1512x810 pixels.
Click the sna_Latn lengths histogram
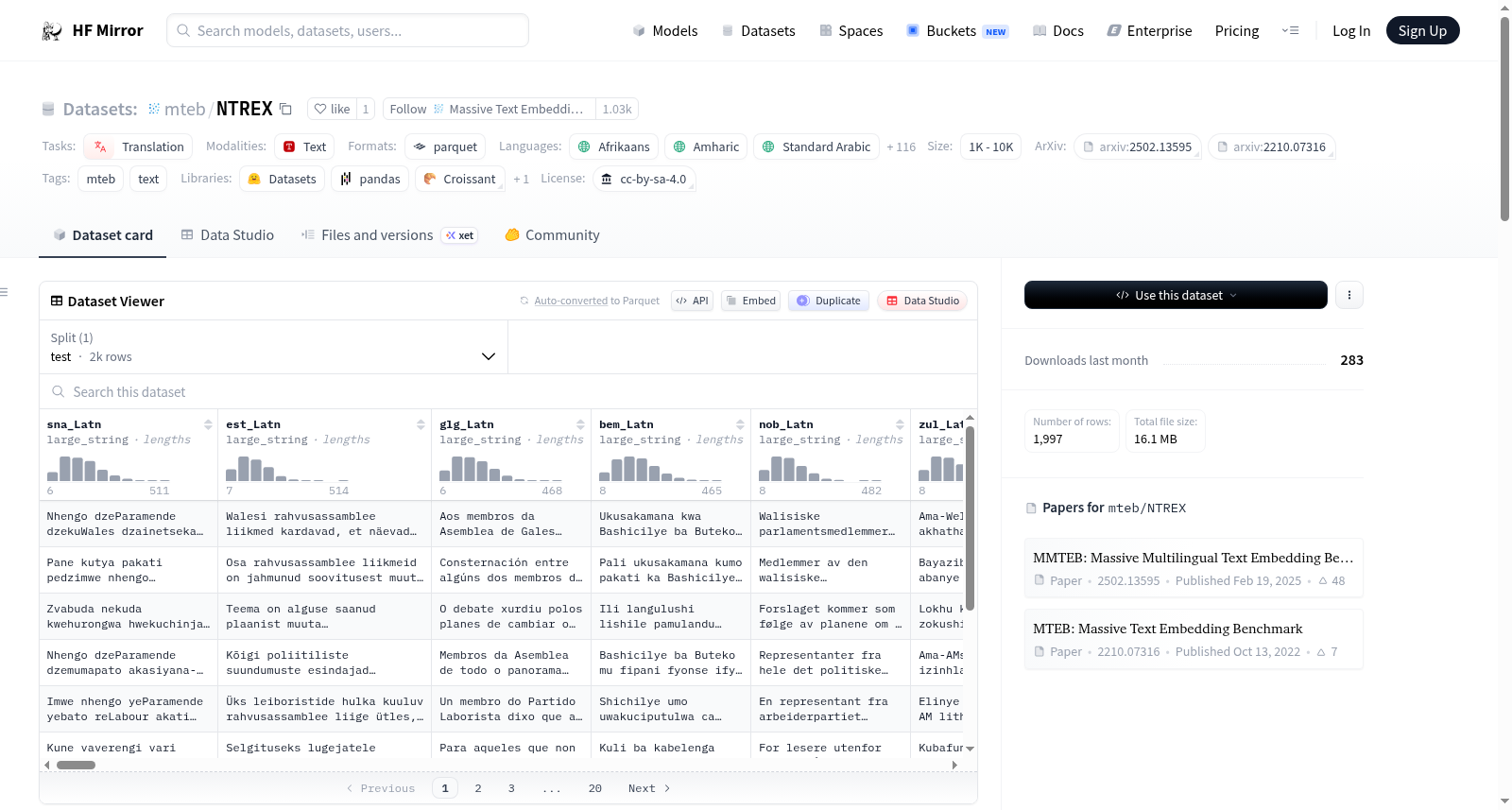point(109,469)
